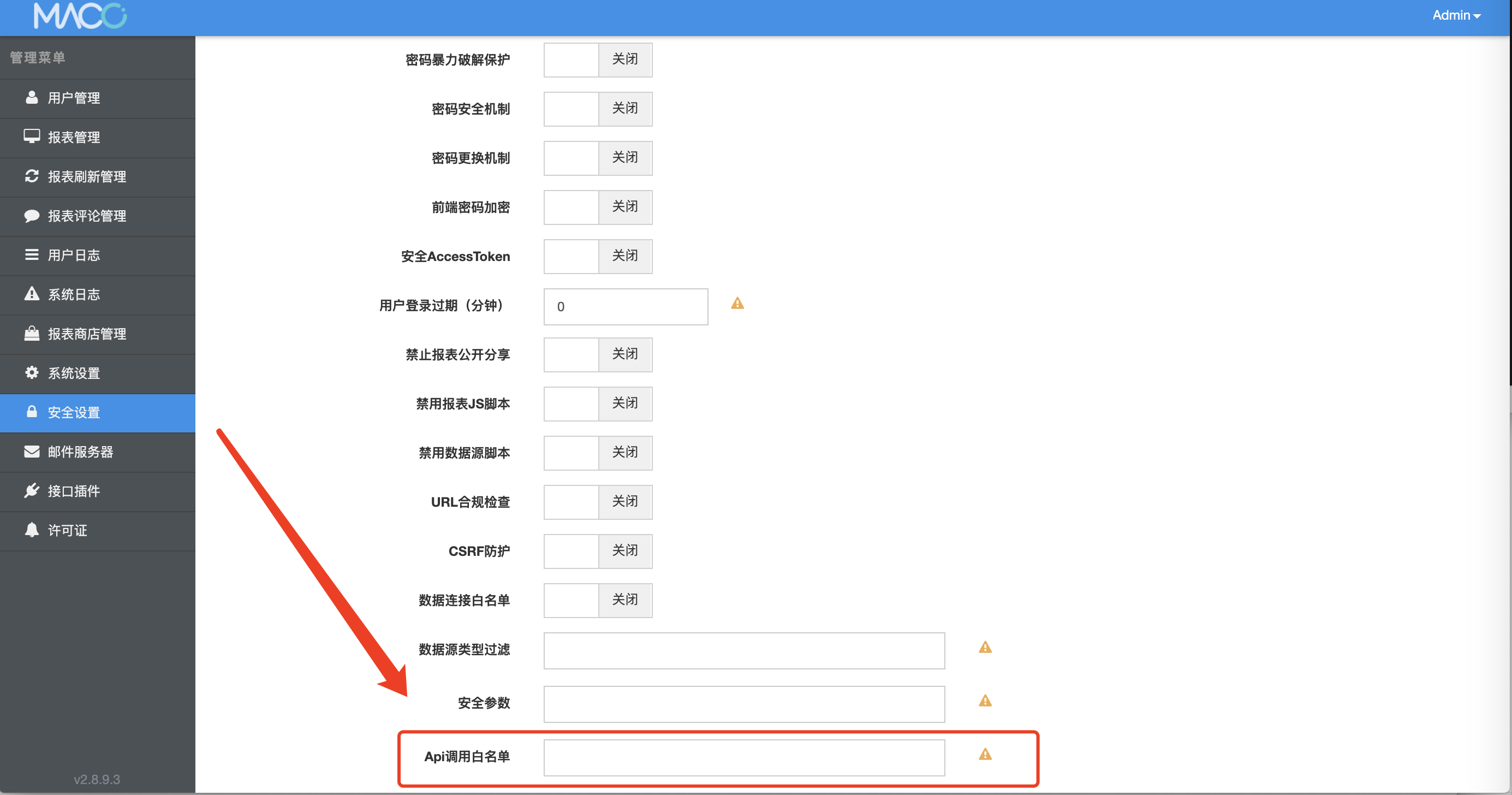1512x795 pixels.
Task: Turn on the CSRF防护 switch
Action: tap(571, 551)
